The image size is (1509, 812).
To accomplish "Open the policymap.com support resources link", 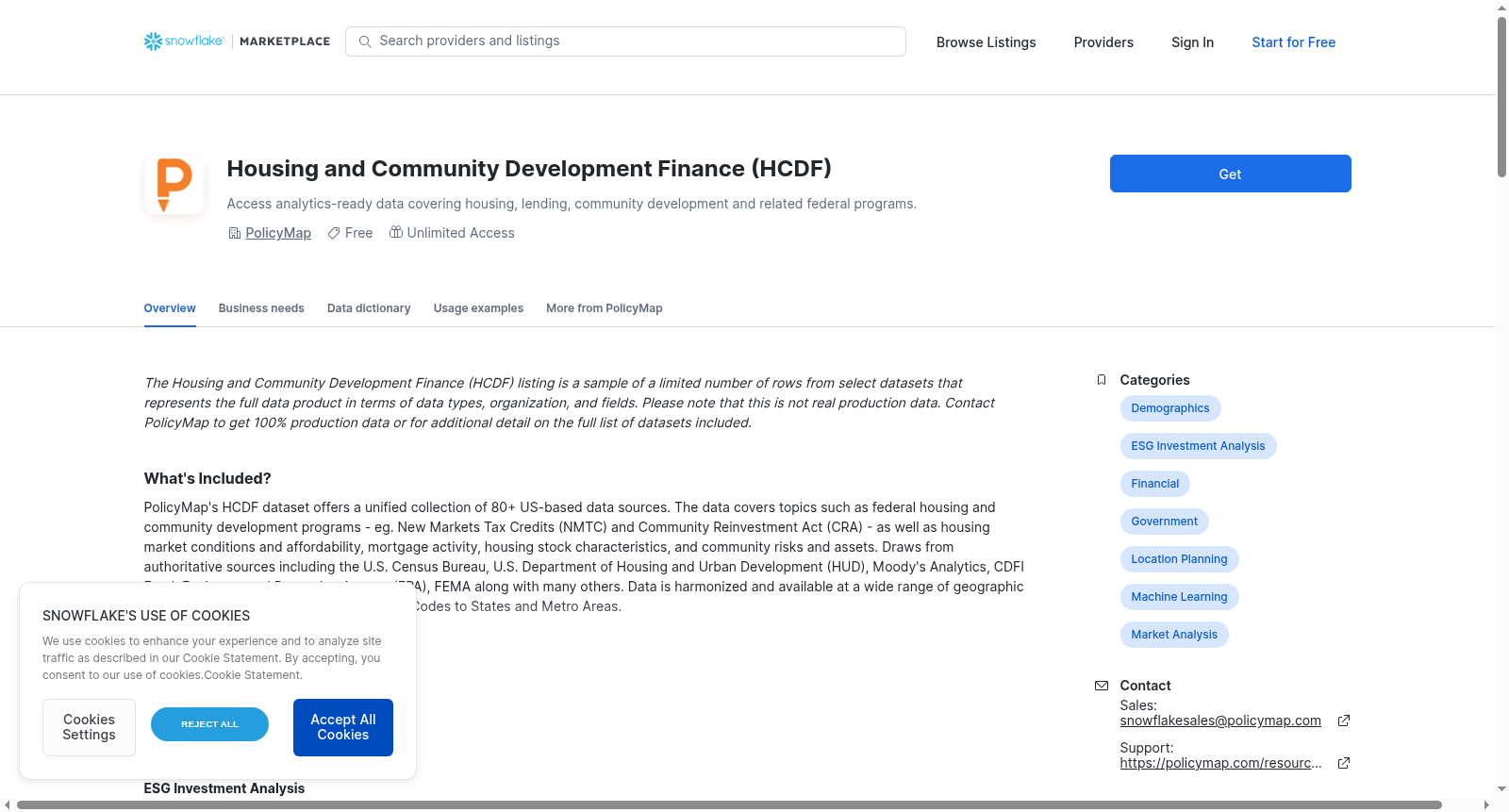I will coord(1220,763).
